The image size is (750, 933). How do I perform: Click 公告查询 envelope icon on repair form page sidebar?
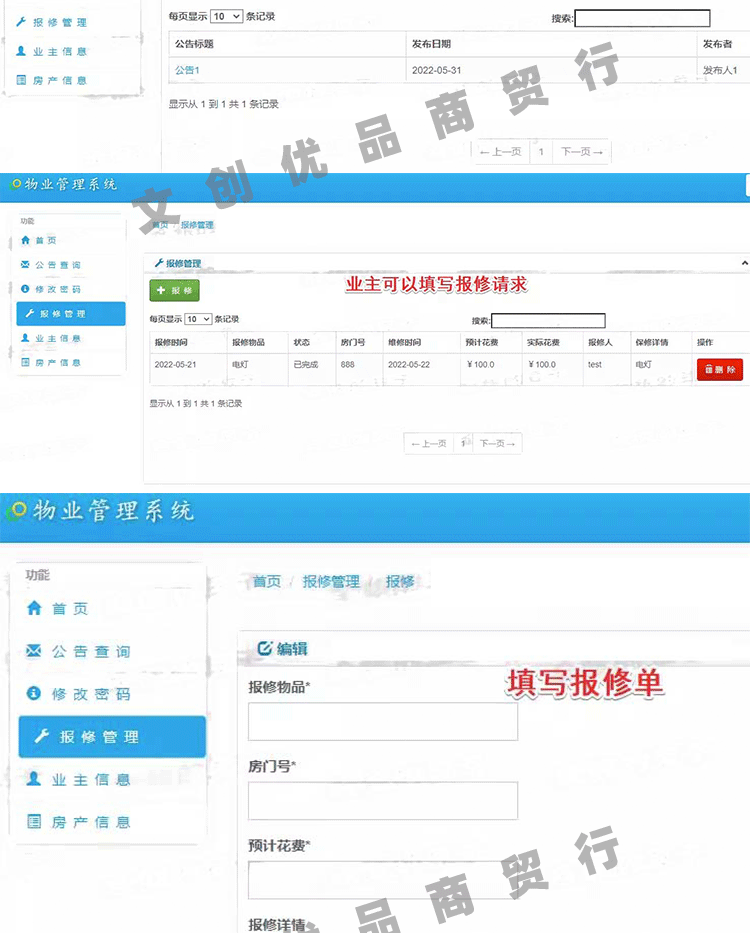(34, 651)
